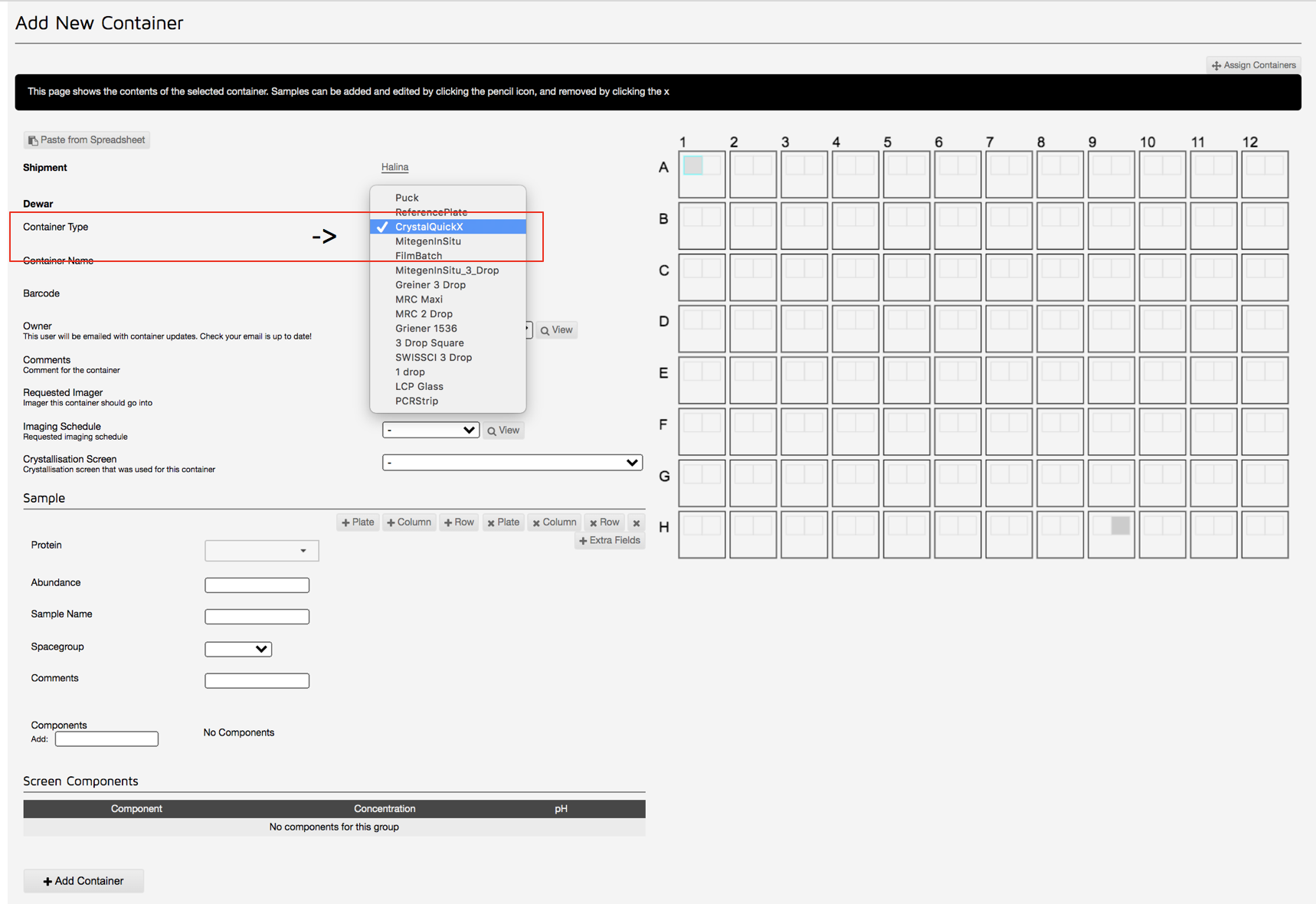The image size is (1316, 904).
Task: Click the magnifier View icon beside container type
Action: (x=545, y=329)
